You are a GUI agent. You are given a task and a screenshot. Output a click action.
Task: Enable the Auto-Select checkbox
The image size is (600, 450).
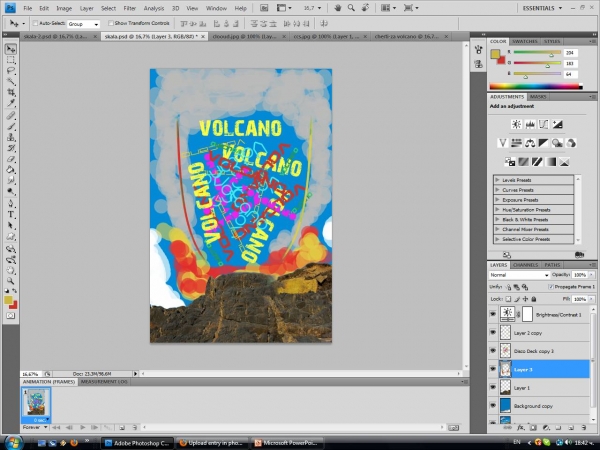35,23
